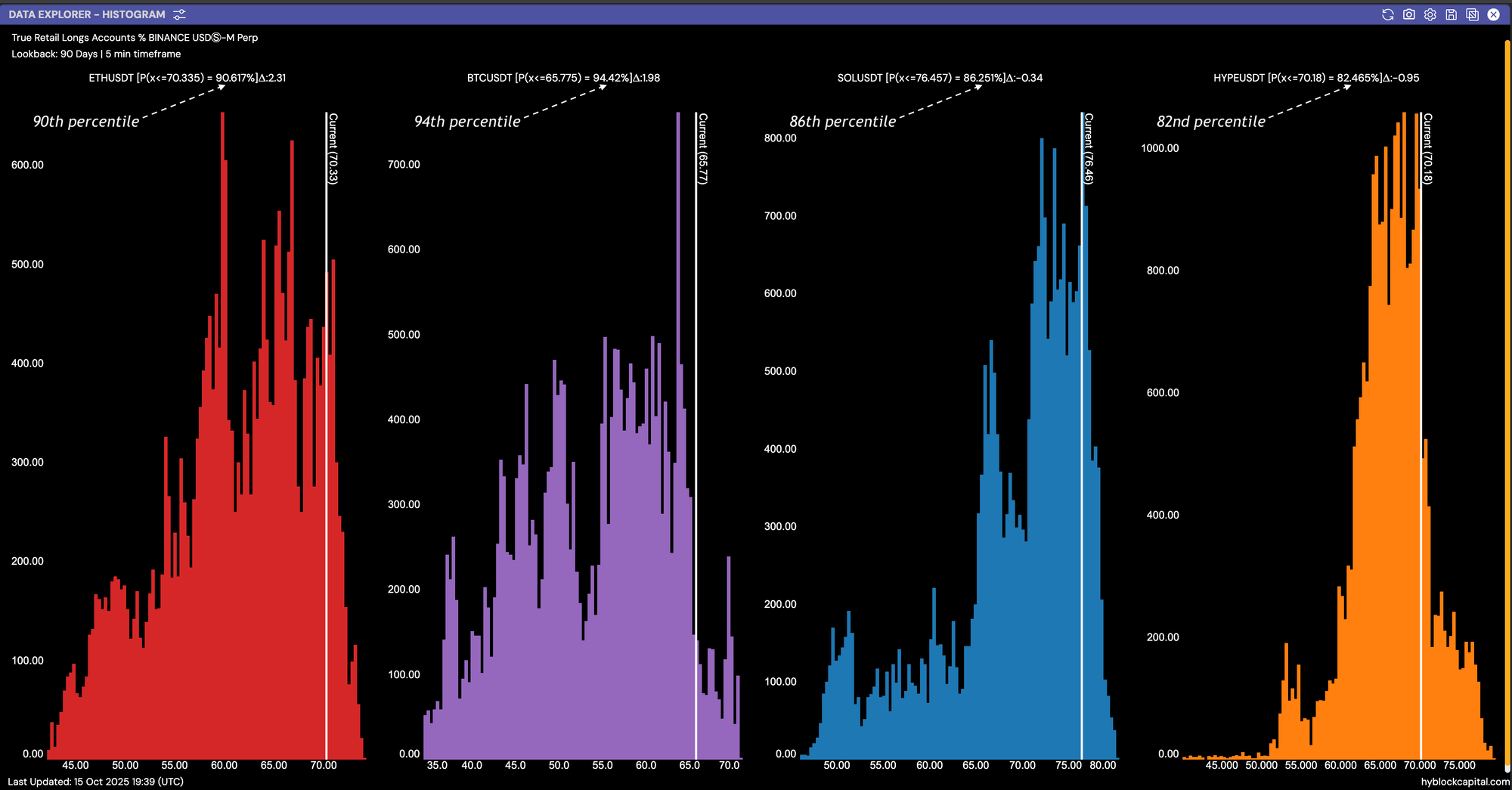This screenshot has height=790, width=1512.
Task: Click the BTCUSDT Current (65.77) marker label
Action: tap(703, 149)
